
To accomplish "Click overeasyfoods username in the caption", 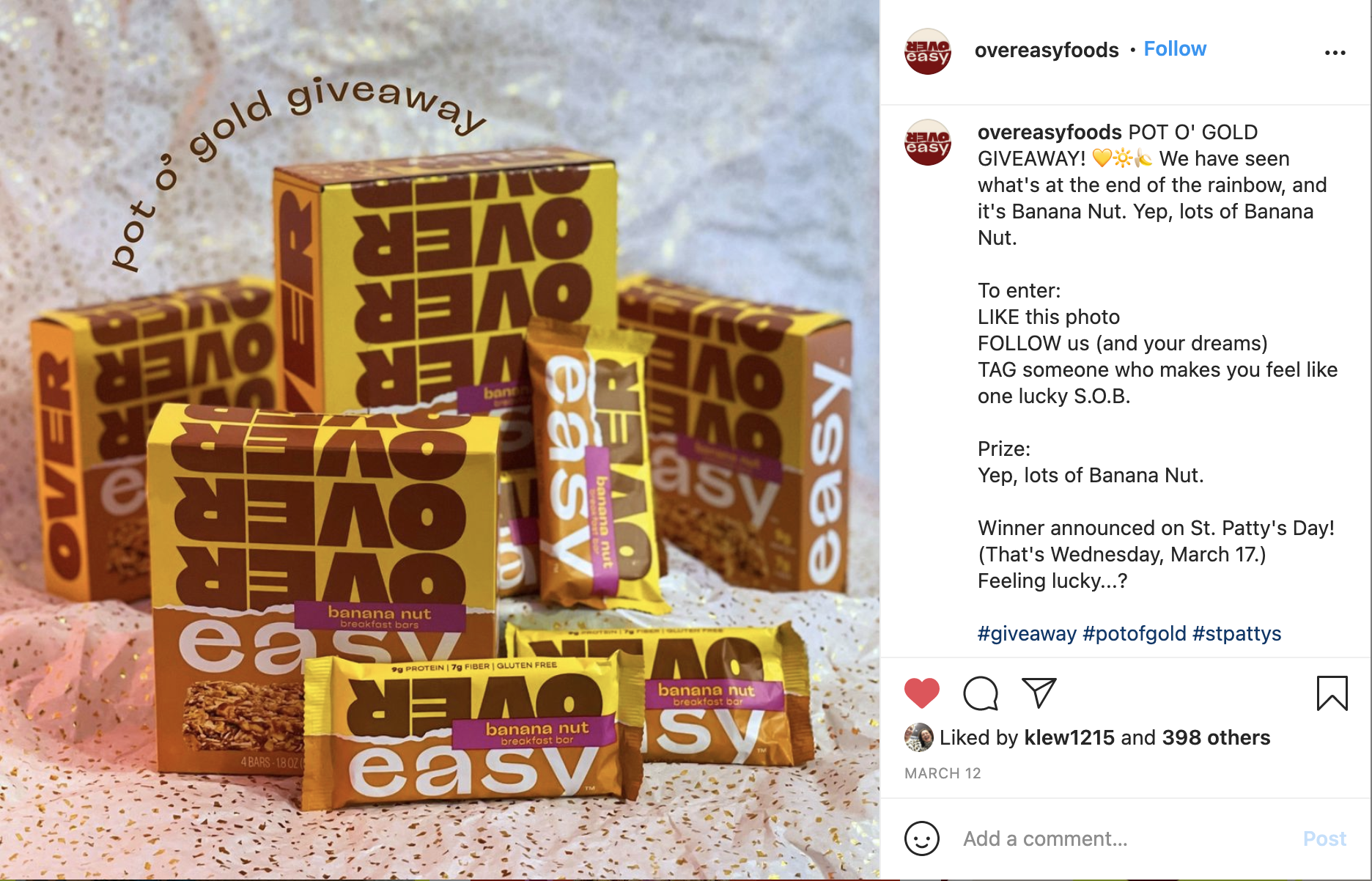I will (1050, 132).
